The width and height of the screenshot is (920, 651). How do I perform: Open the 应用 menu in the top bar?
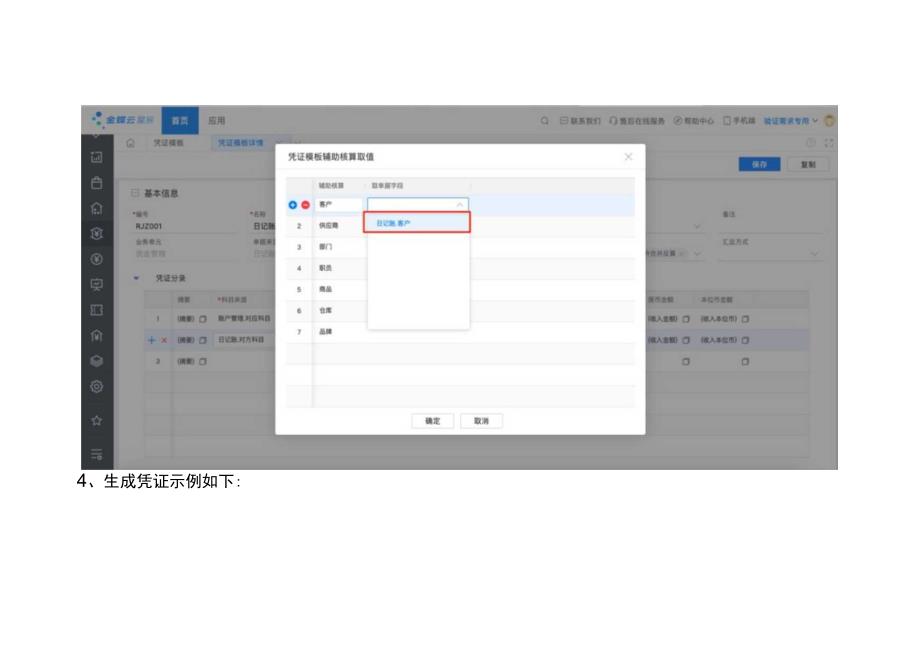218,120
